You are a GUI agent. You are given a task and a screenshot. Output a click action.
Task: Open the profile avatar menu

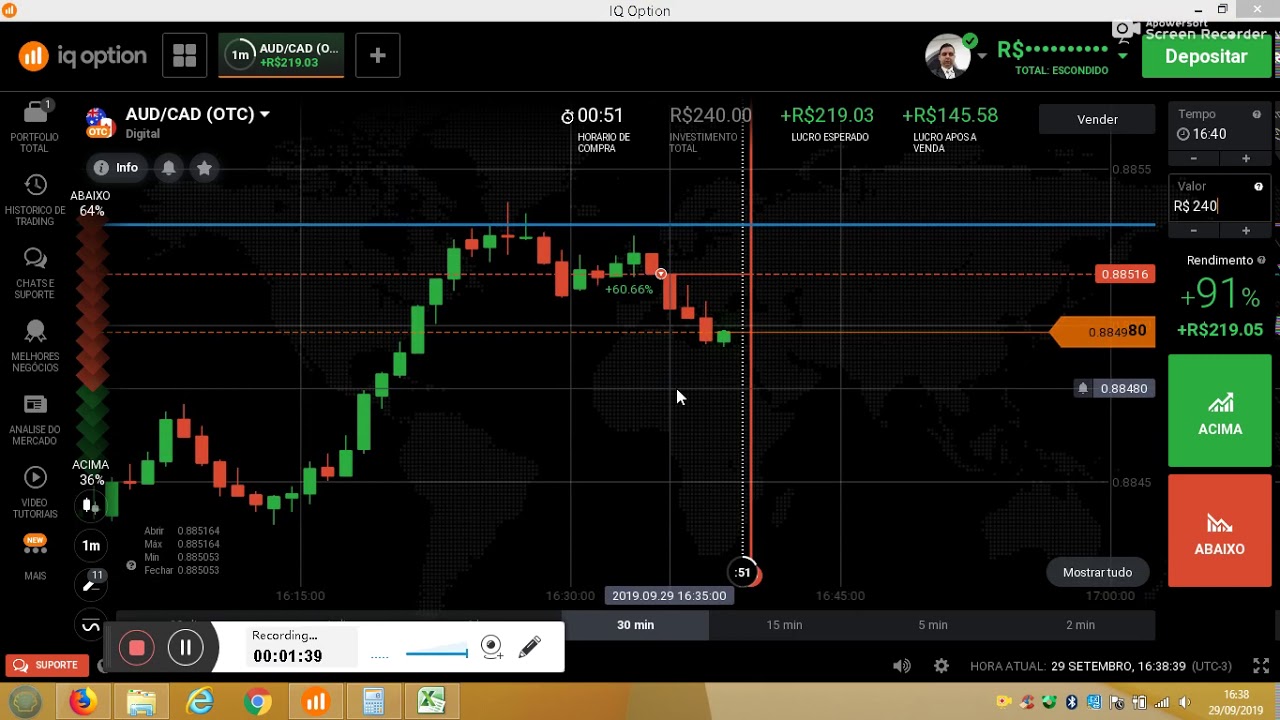pyautogui.click(x=947, y=56)
